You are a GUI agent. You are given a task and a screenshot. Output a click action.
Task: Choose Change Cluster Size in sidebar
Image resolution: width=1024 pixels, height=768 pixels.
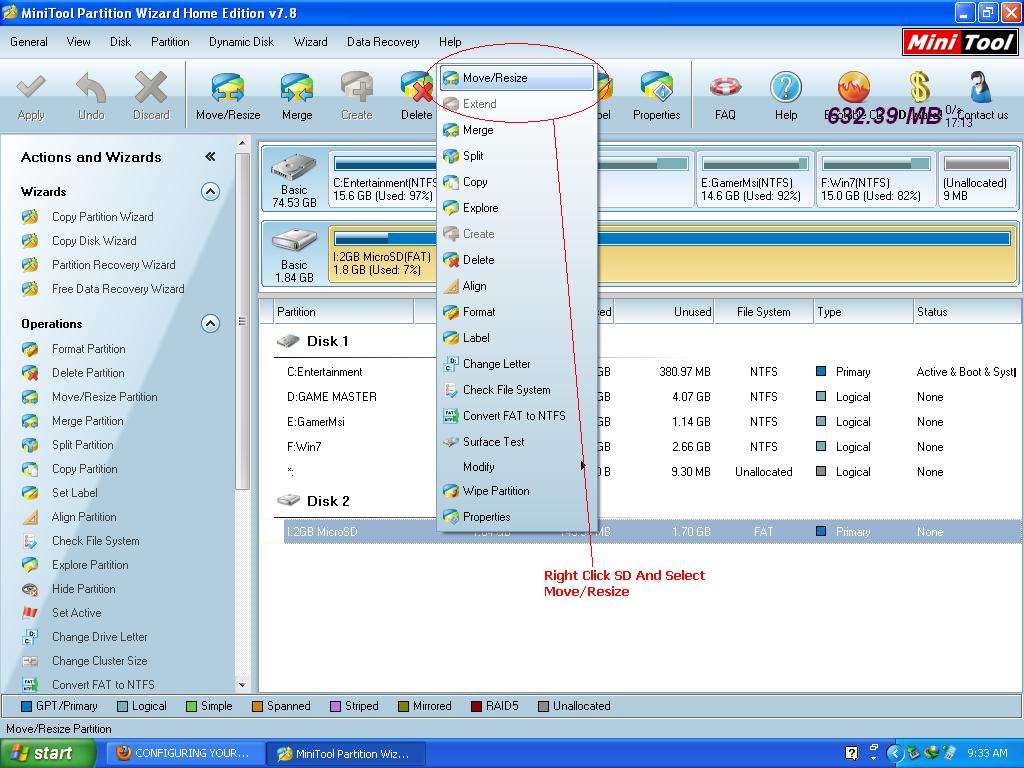click(x=99, y=661)
